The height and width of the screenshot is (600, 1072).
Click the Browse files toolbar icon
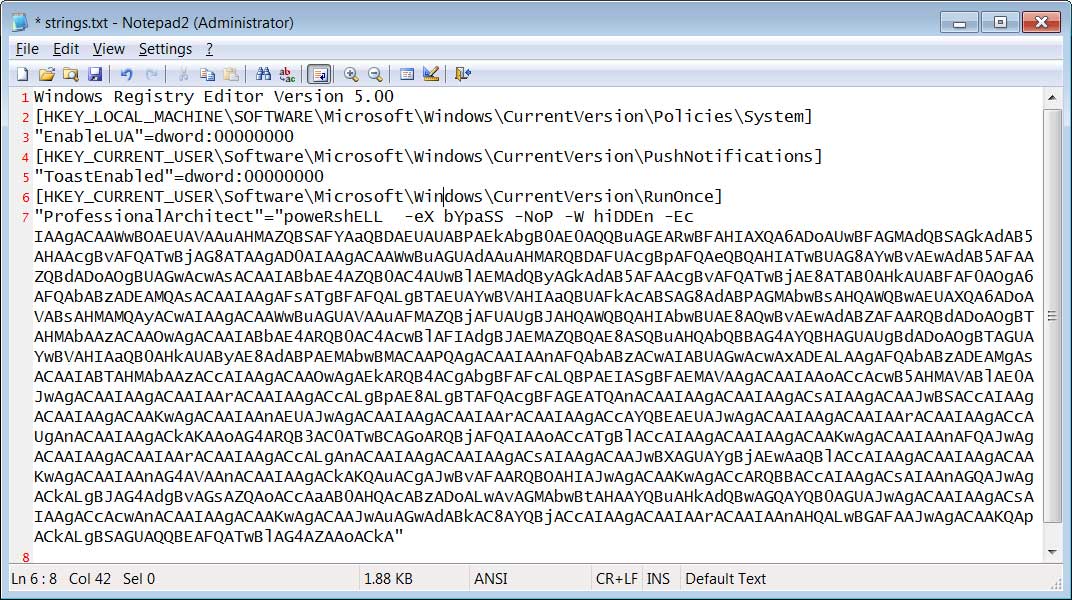coord(70,74)
